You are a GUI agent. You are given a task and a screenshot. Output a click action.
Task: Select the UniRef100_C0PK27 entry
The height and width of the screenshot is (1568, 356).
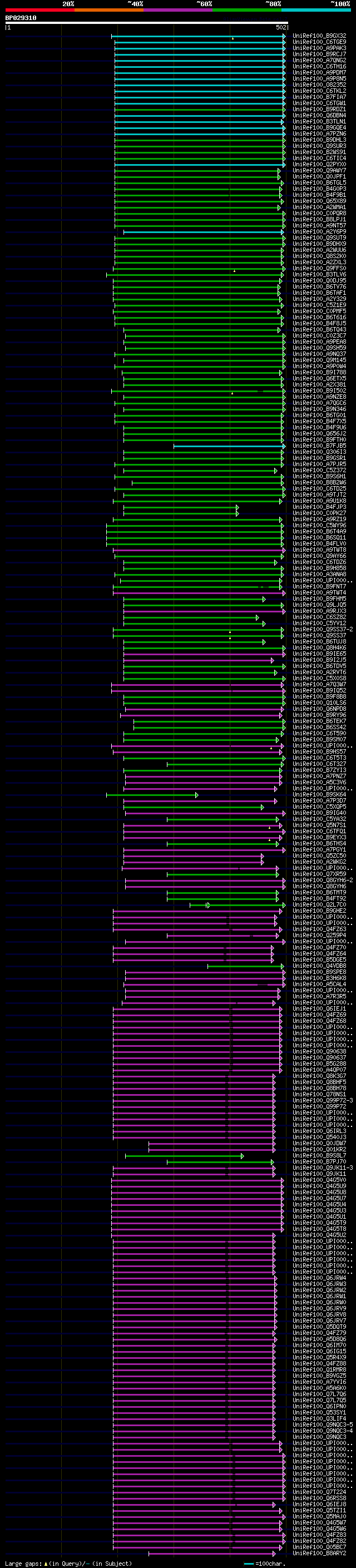(x=319, y=513)
